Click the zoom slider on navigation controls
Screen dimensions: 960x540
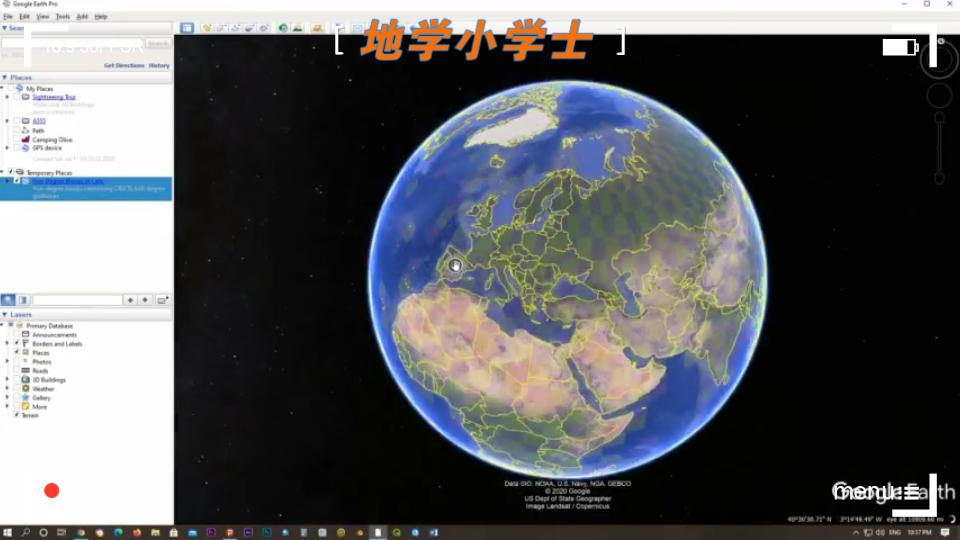(x=939, y=148)
